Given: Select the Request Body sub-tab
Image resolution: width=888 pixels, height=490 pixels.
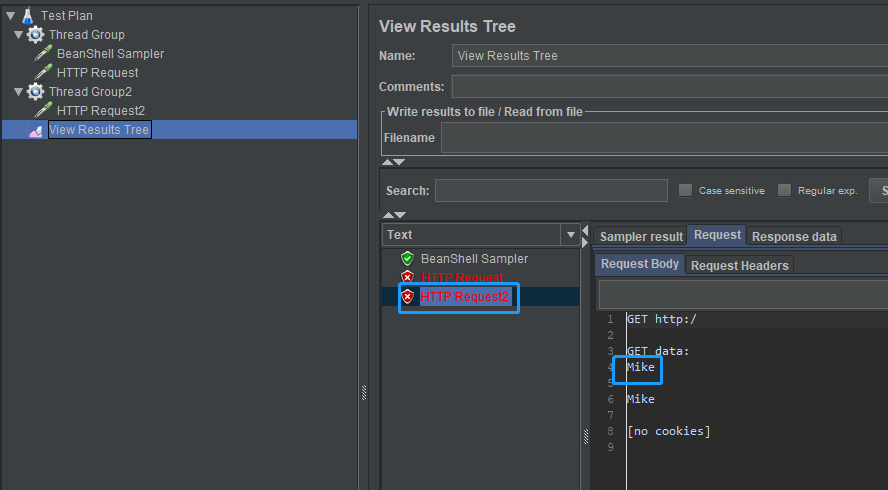Looking at the screenshot, I should click(x=639, y=264).
